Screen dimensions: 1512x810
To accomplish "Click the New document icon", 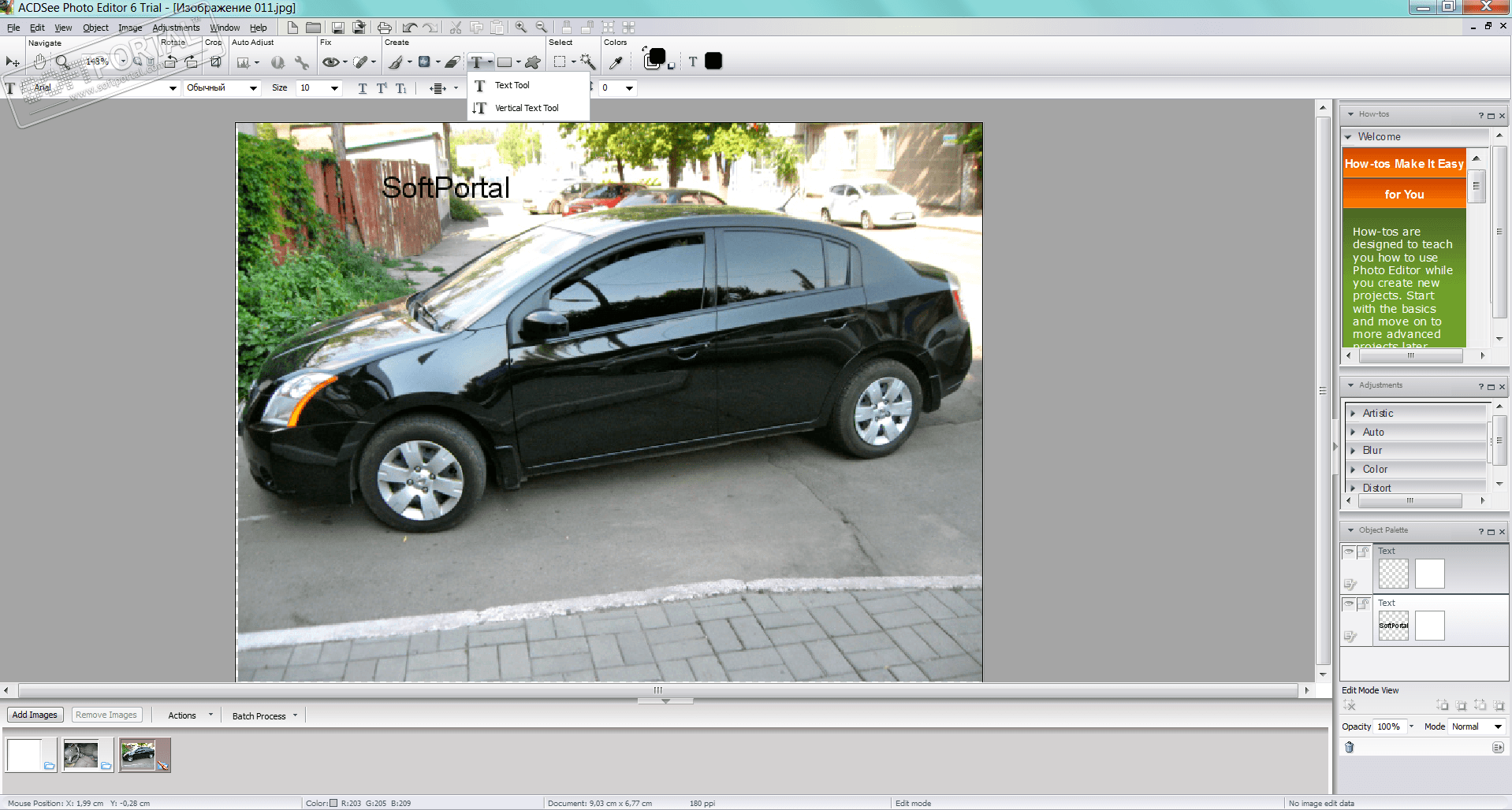I will click(x=292, y=28).
